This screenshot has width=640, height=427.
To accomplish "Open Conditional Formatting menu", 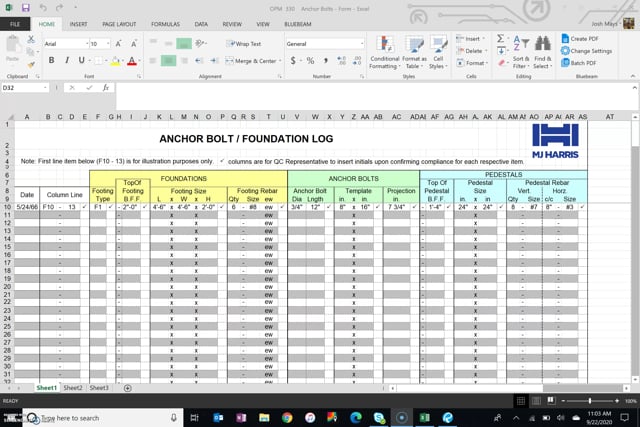I will click(x=384, y=52).
